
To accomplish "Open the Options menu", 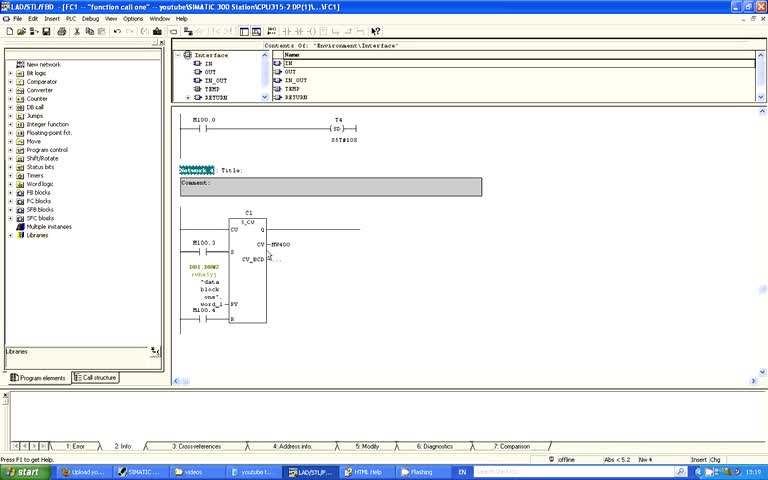I will click(x=133, y=19).
